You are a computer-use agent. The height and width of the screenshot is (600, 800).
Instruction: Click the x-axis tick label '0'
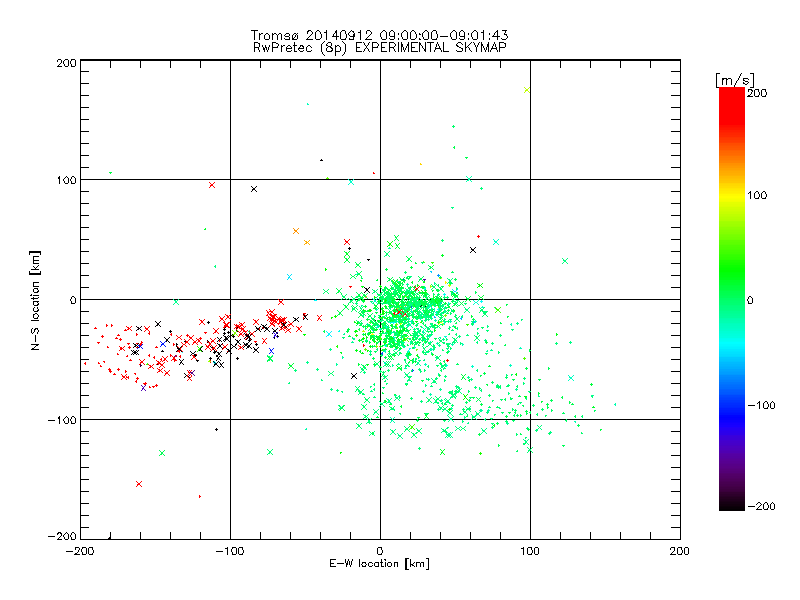380,551
